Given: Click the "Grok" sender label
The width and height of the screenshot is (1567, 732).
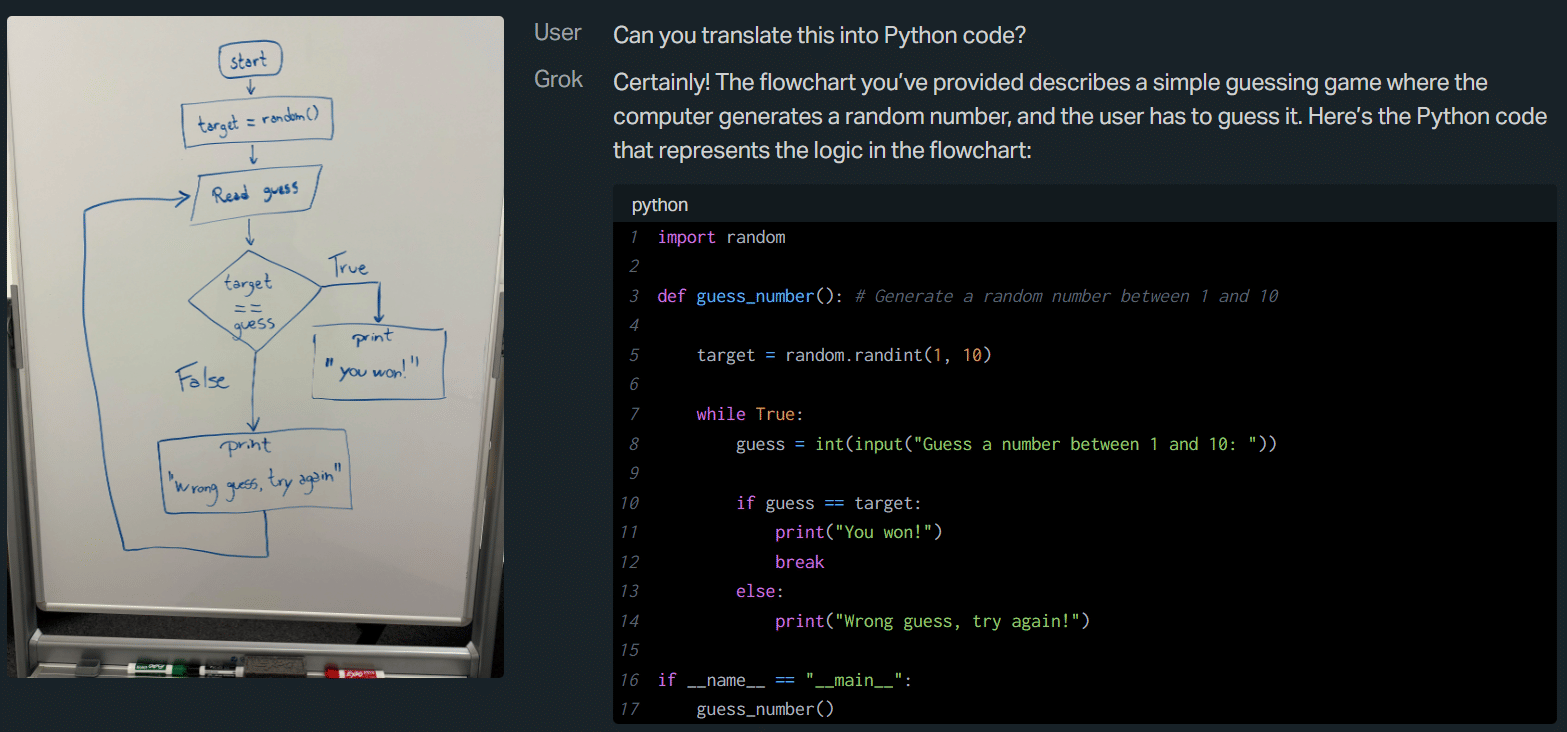Looking at the screenshot, I should [558, 80].
